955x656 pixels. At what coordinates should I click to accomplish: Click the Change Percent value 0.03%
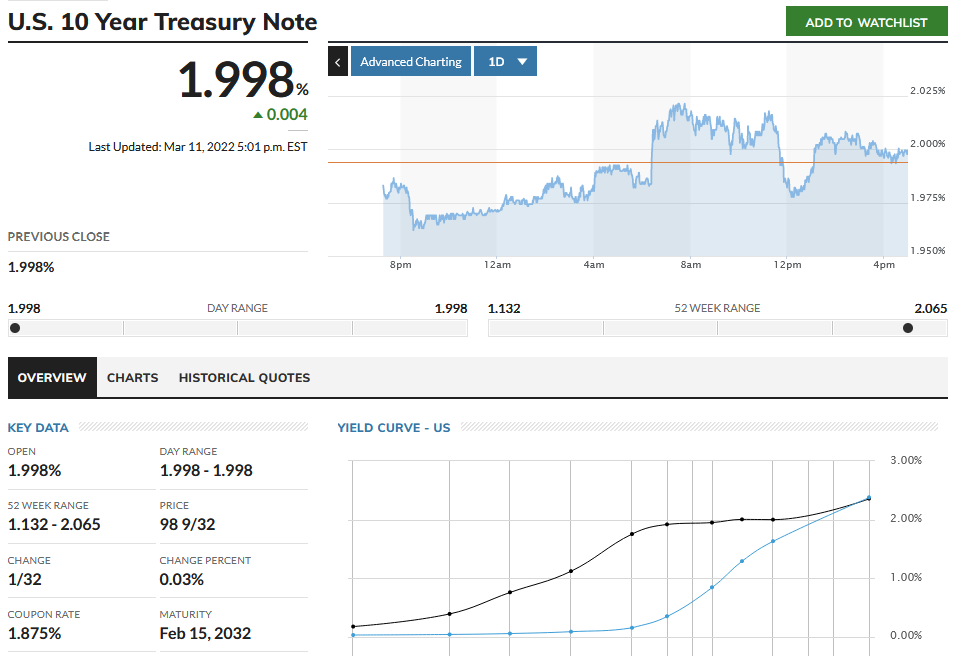[181, 579]
